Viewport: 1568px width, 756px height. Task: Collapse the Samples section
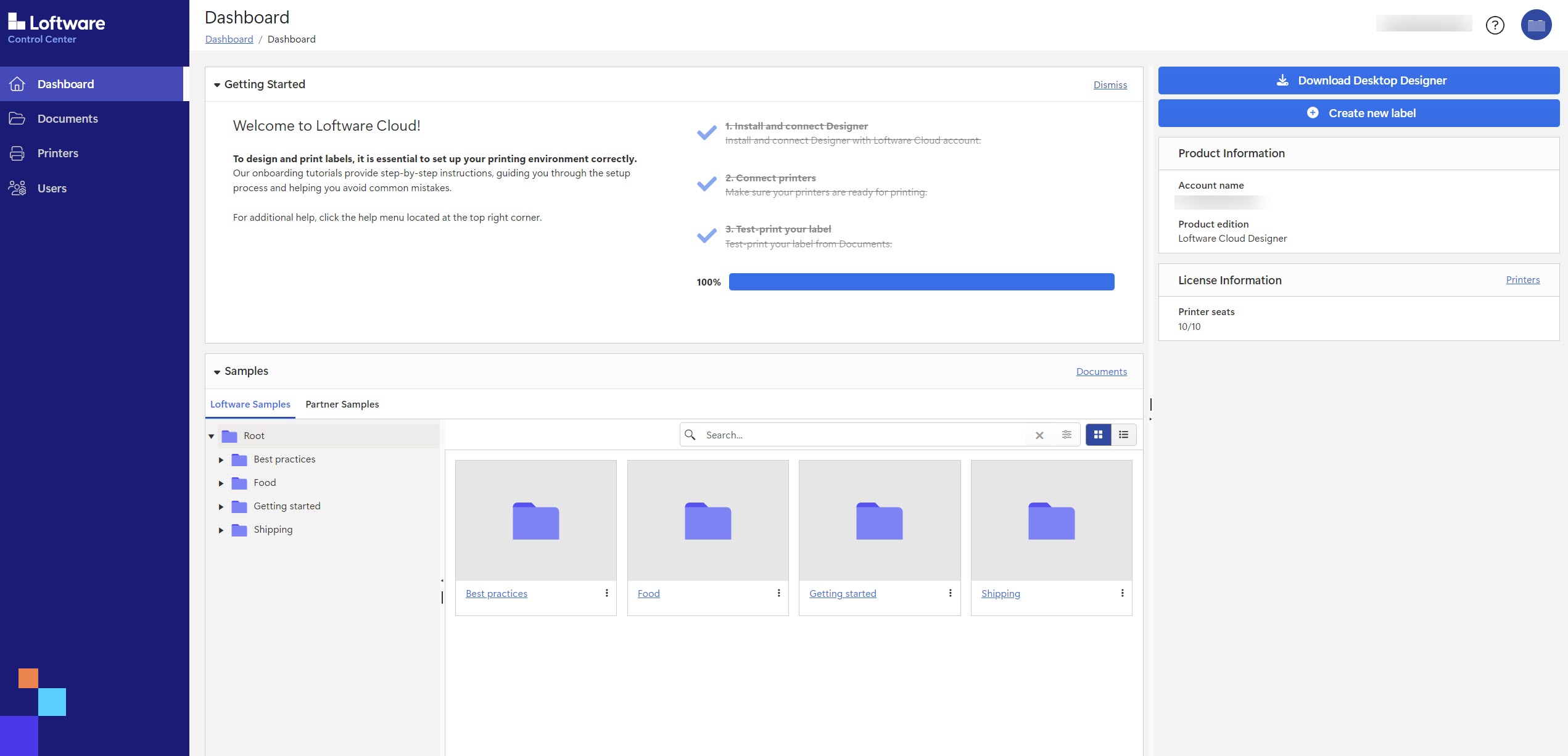pyautogui.click(x=217, y=372)
